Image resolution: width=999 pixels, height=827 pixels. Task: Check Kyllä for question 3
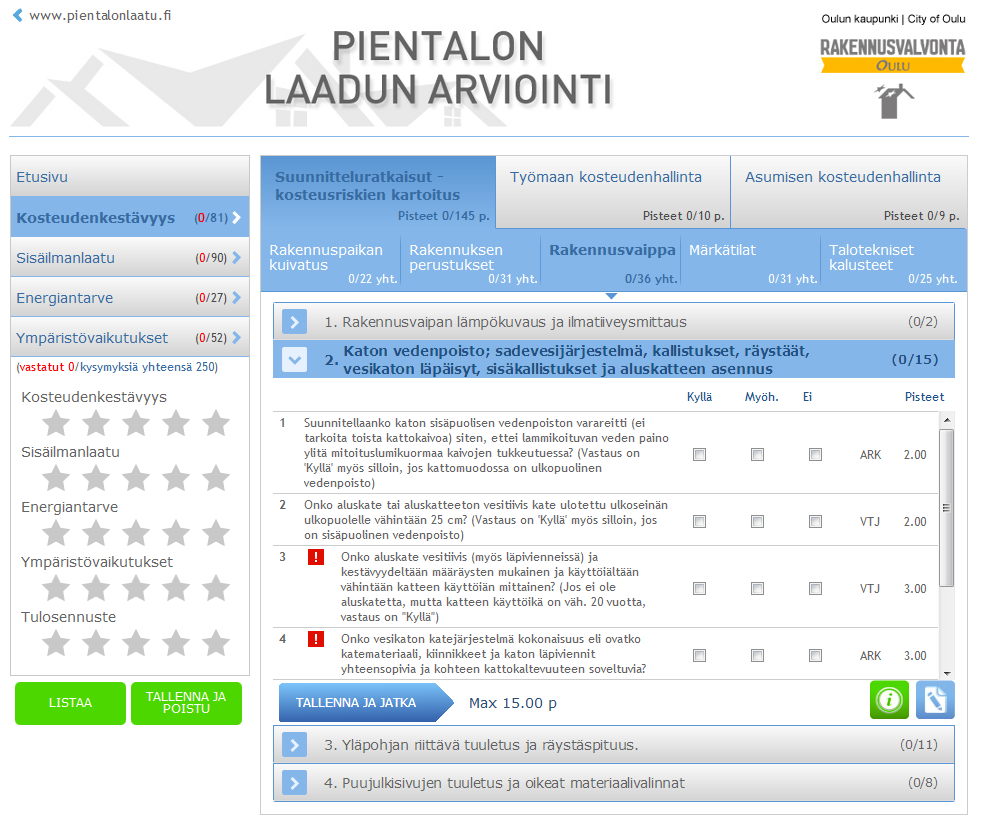coord(700,588)
